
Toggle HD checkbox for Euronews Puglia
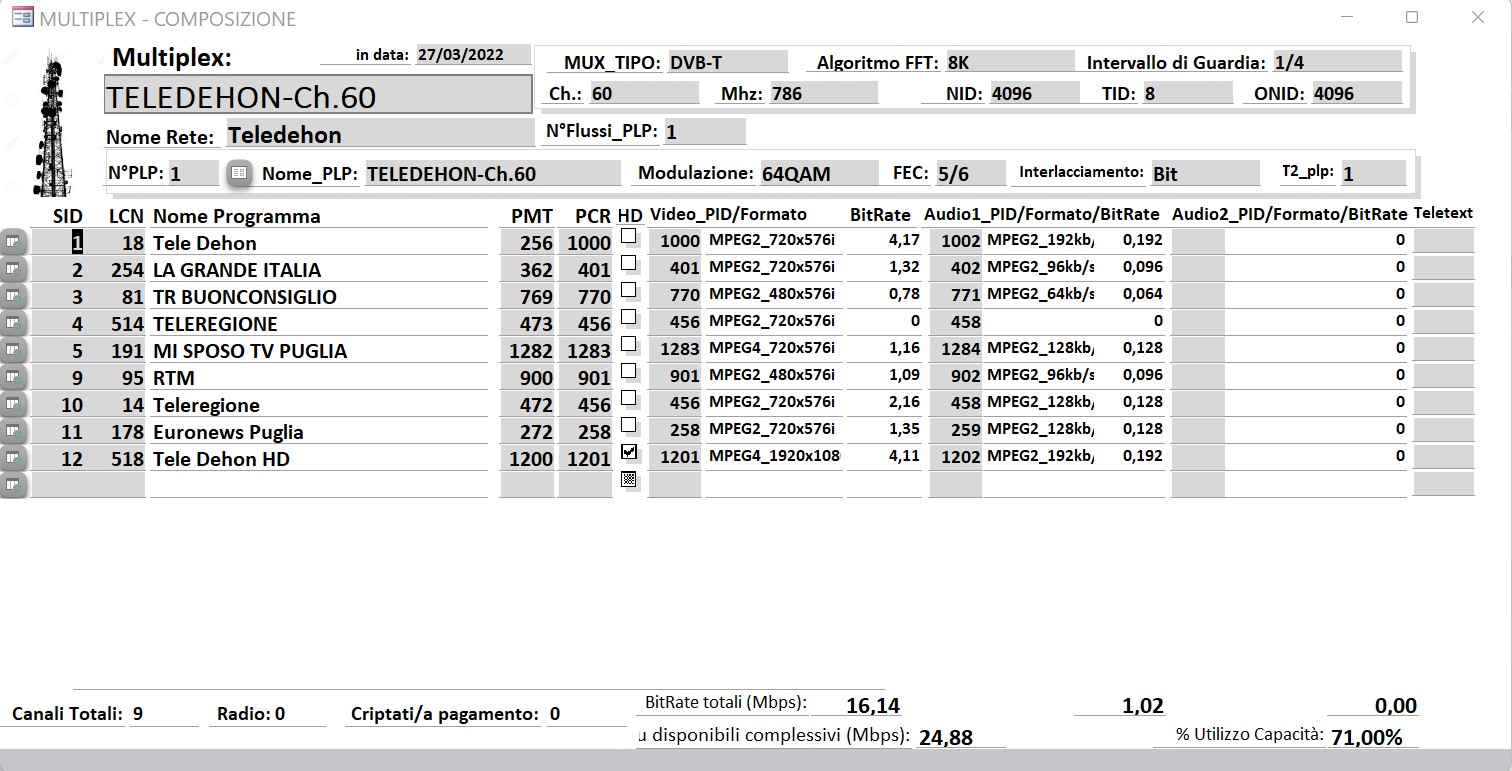628,425
